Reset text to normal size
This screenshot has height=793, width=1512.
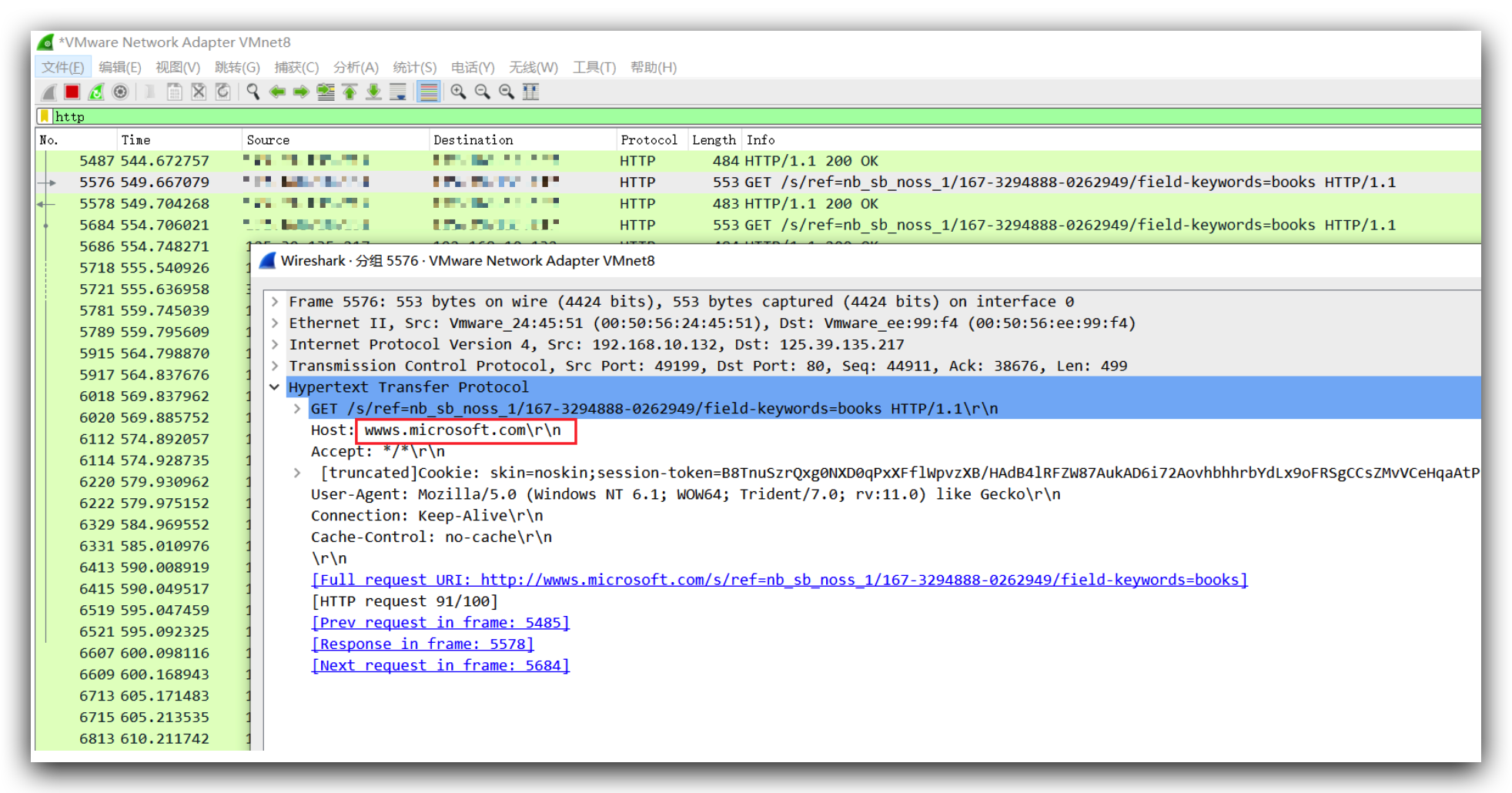(507, 92)
